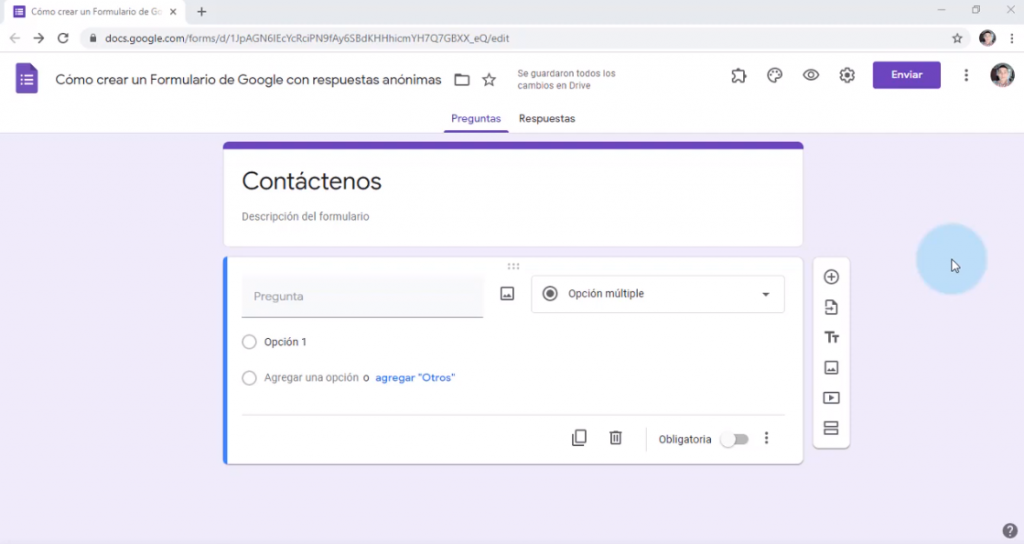Click the add question plus icon
This screenshot has height=544, width=1024.
tap(831, 277)
